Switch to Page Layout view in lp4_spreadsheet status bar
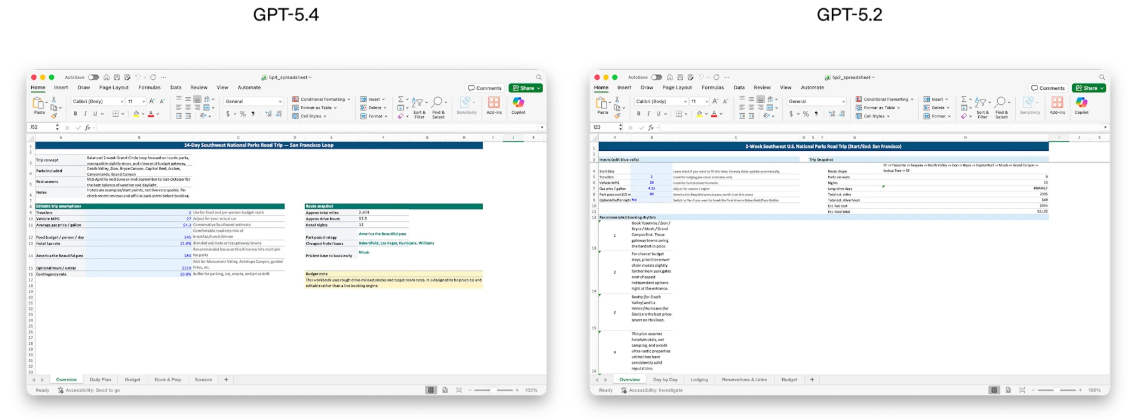 tap(446, 390)
